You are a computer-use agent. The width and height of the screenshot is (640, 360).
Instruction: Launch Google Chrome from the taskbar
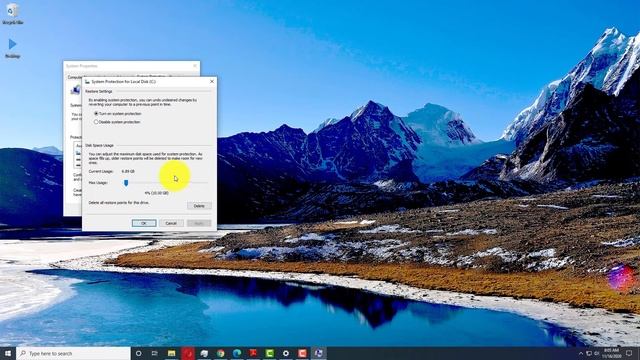pos(220,353)
